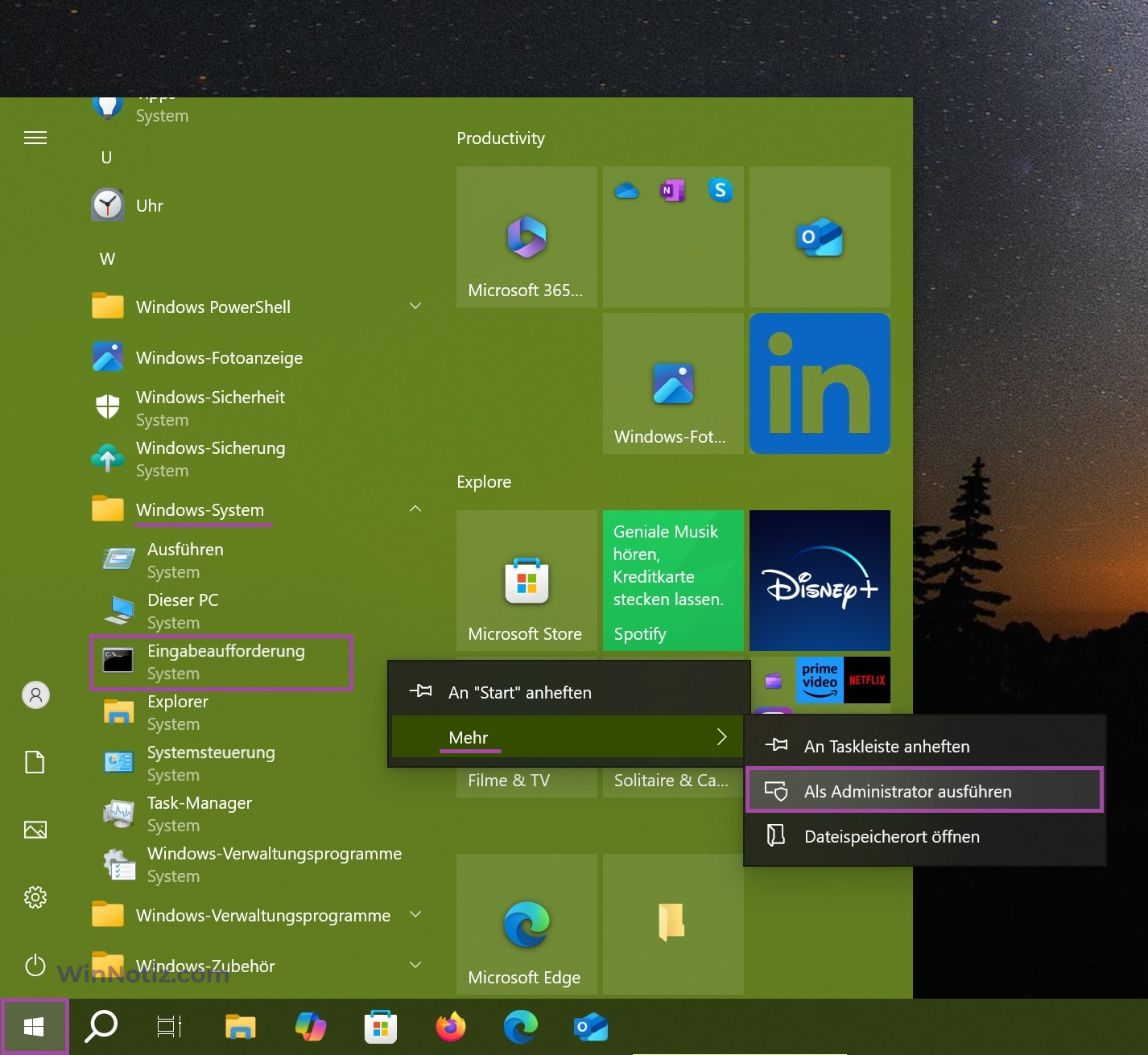This screenshot has width=1148, height=1055.
Task: Open the Microsoft Store tile
Action: pos(527,580)
